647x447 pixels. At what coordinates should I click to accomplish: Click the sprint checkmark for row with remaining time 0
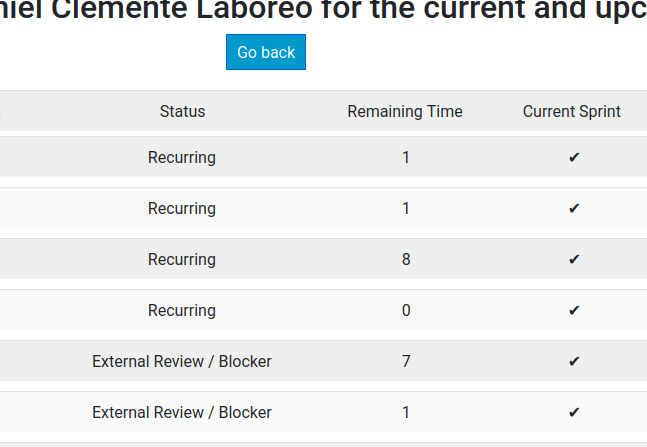(574, 310)
